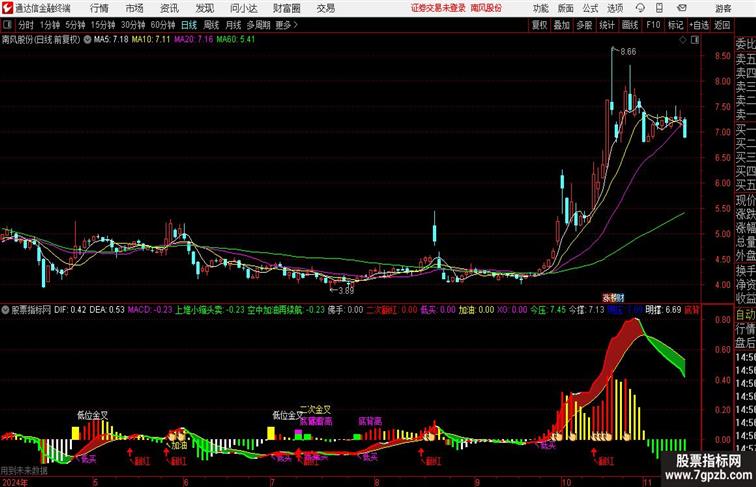Select the 周线 weekly period
Screen dimensions: 756x487
pyautogui.click(x=211, y=25)
